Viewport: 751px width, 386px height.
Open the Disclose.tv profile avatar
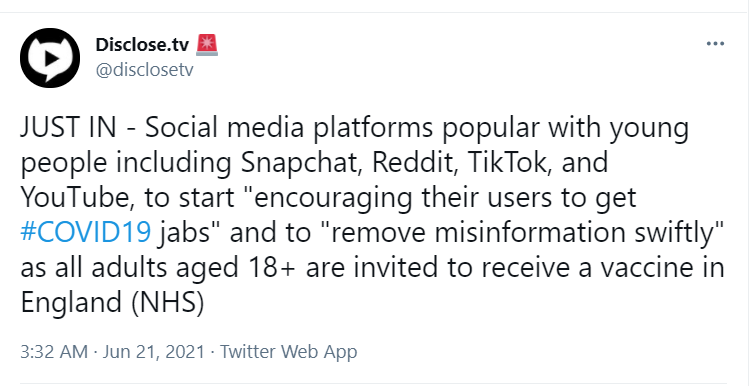point(50,58)
